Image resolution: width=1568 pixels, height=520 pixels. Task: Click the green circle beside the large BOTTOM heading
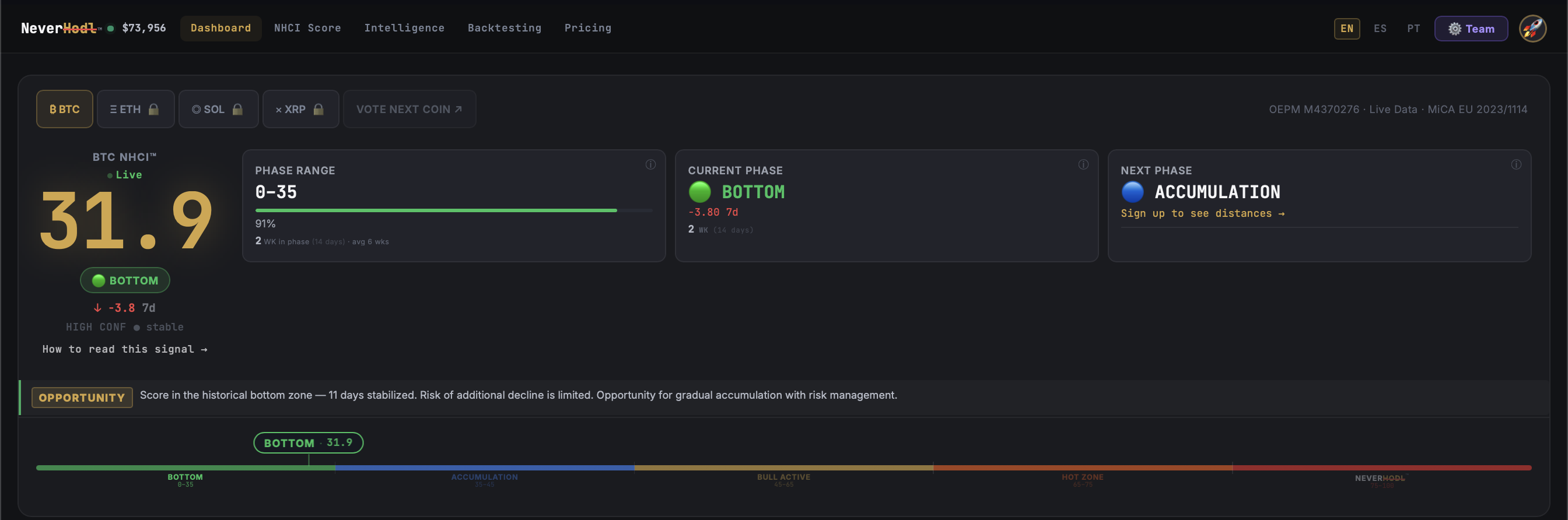pyautogui.click(x=699, y=192)
